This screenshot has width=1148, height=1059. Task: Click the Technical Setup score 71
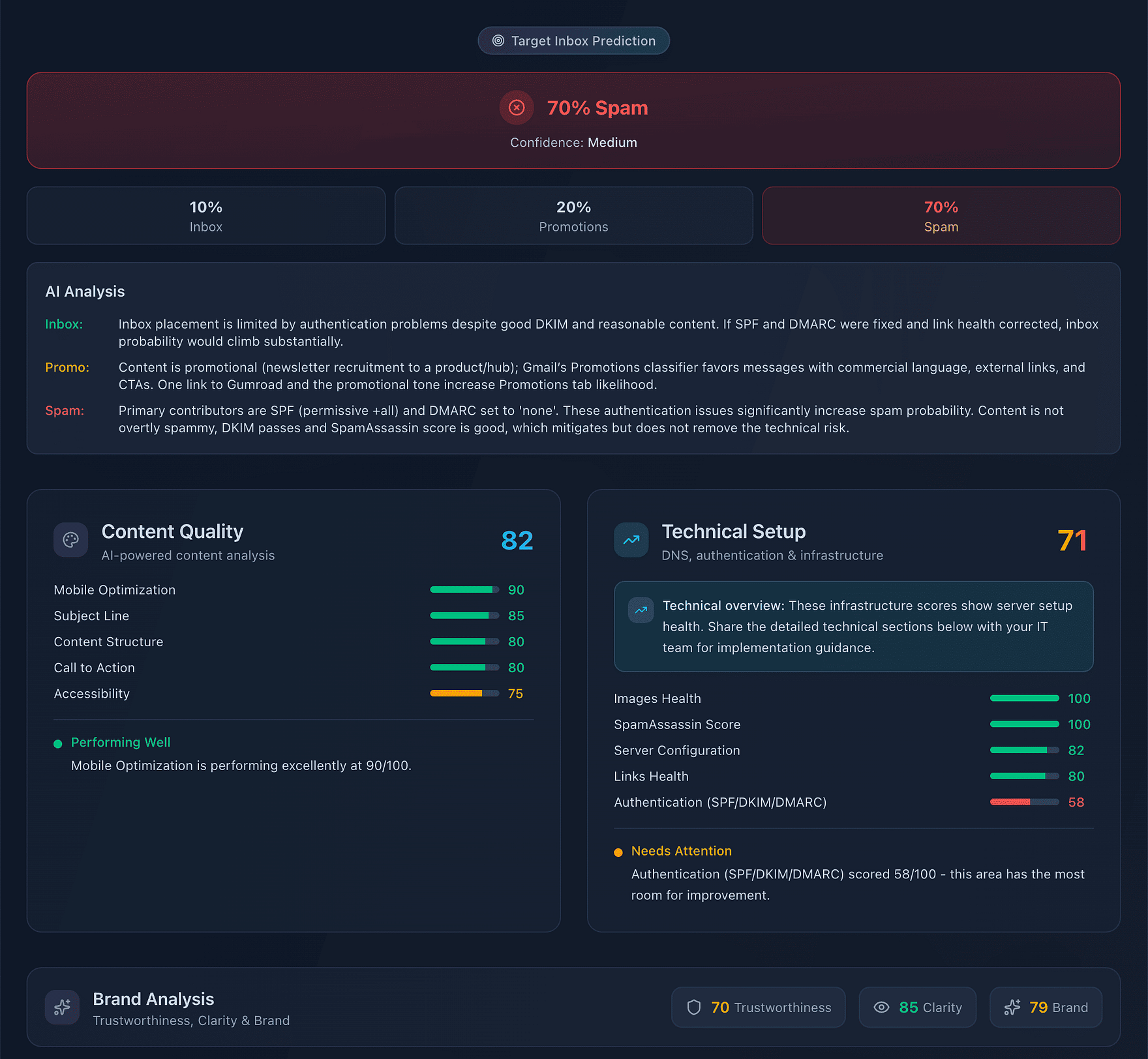[x=1072, y=541]
